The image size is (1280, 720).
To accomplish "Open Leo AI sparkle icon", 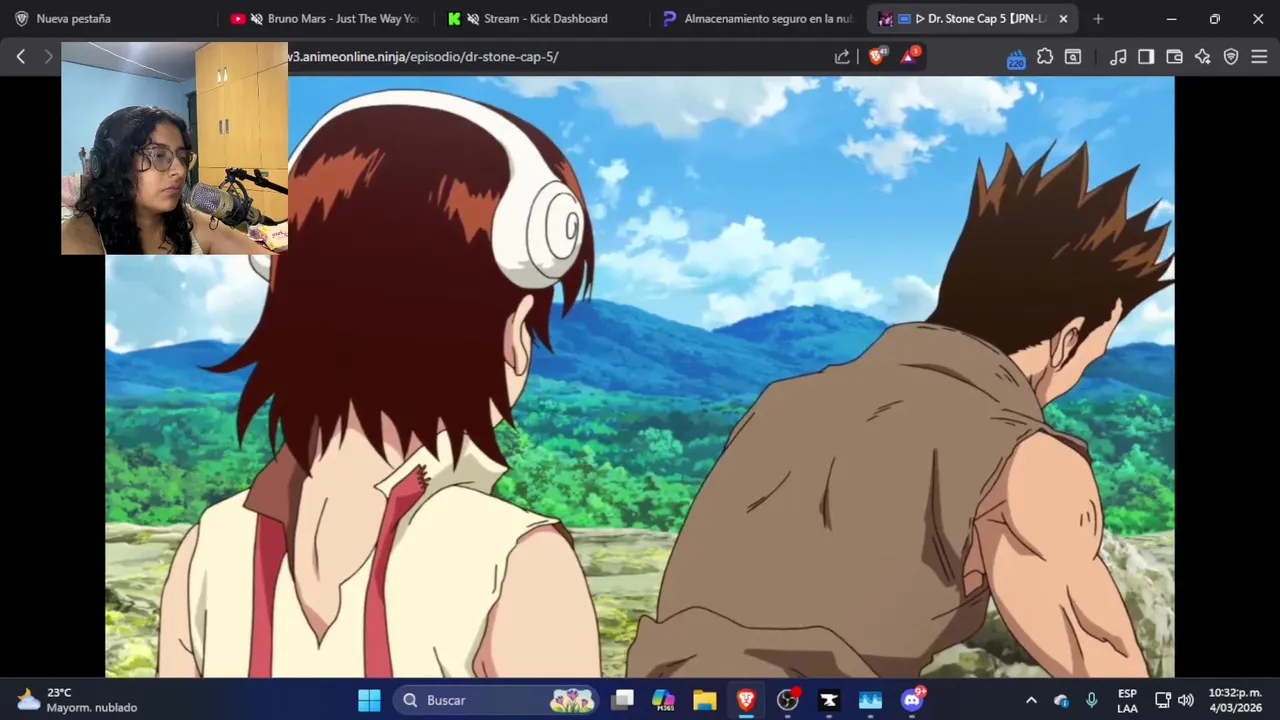I will tap(1203, 57).
